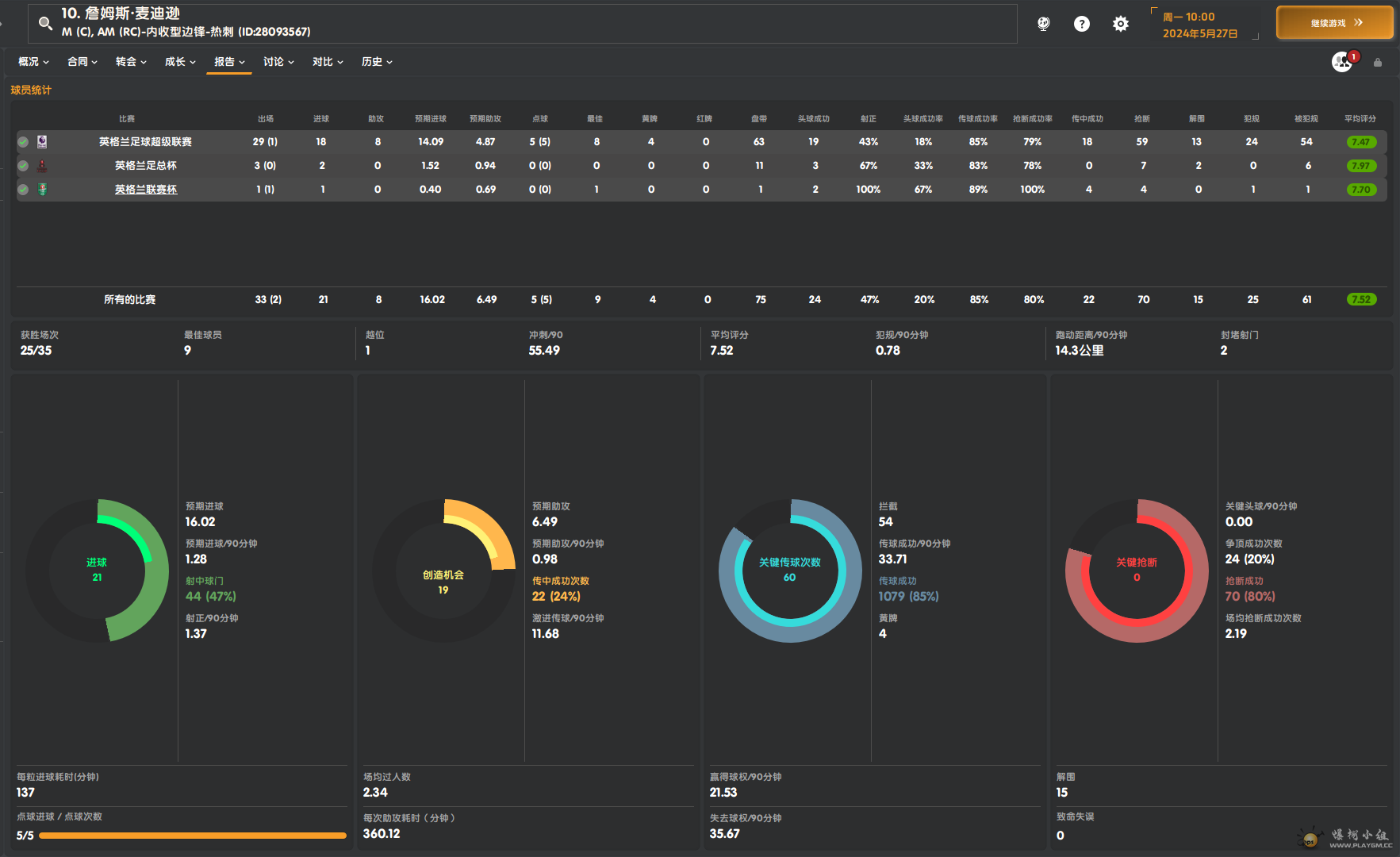Open the 对比 menu
Viewport: 1400px width, 857px height.
(x=327, y=62)
